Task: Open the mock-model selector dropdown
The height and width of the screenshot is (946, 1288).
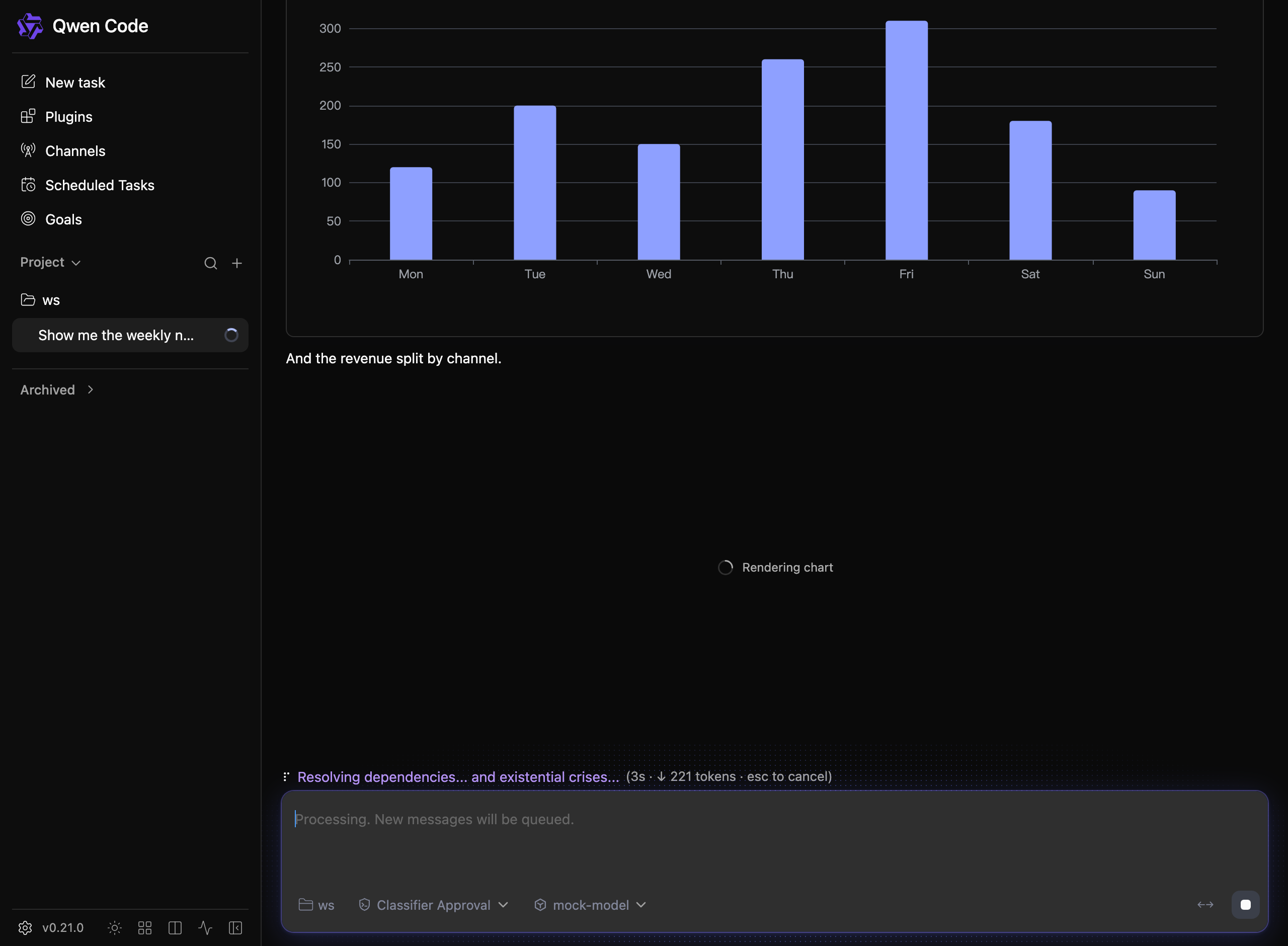Action: pos(590,905)
